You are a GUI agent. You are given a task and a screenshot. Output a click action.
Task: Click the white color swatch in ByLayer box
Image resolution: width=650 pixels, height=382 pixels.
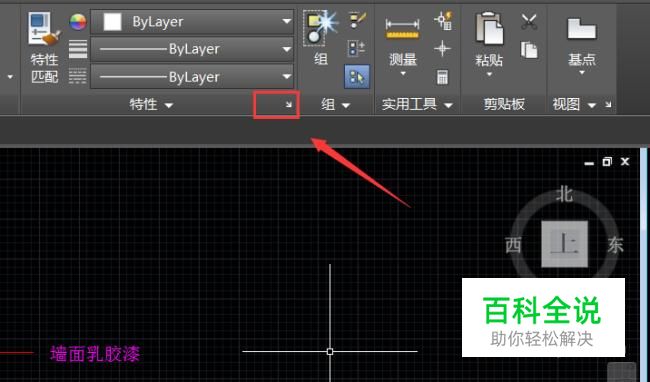pos(112,22)
